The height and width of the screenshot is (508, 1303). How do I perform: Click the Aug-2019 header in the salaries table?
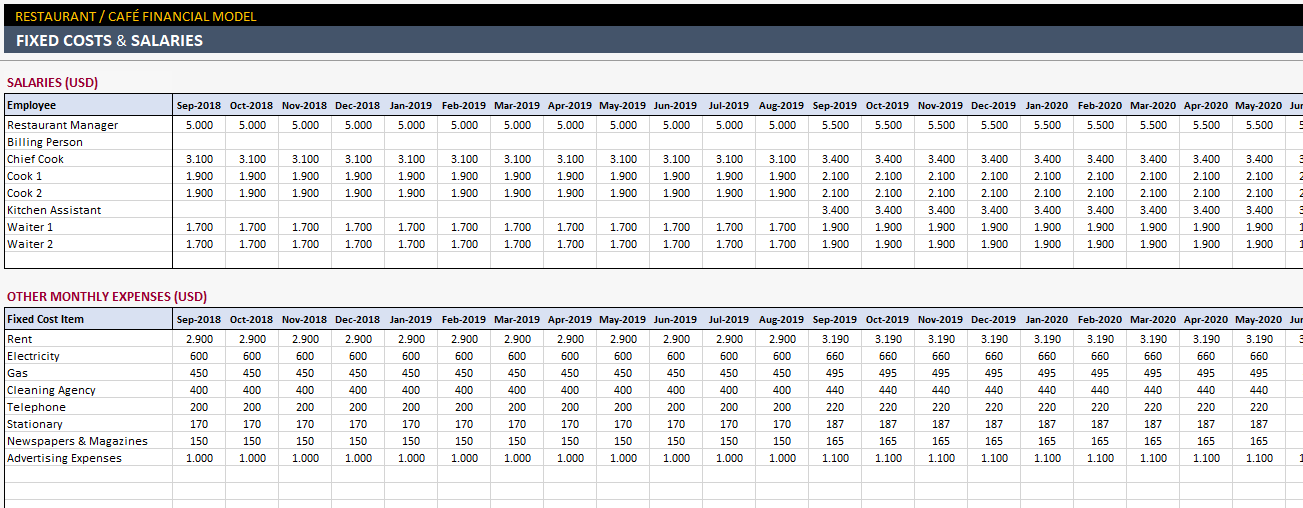coord(782,105)
